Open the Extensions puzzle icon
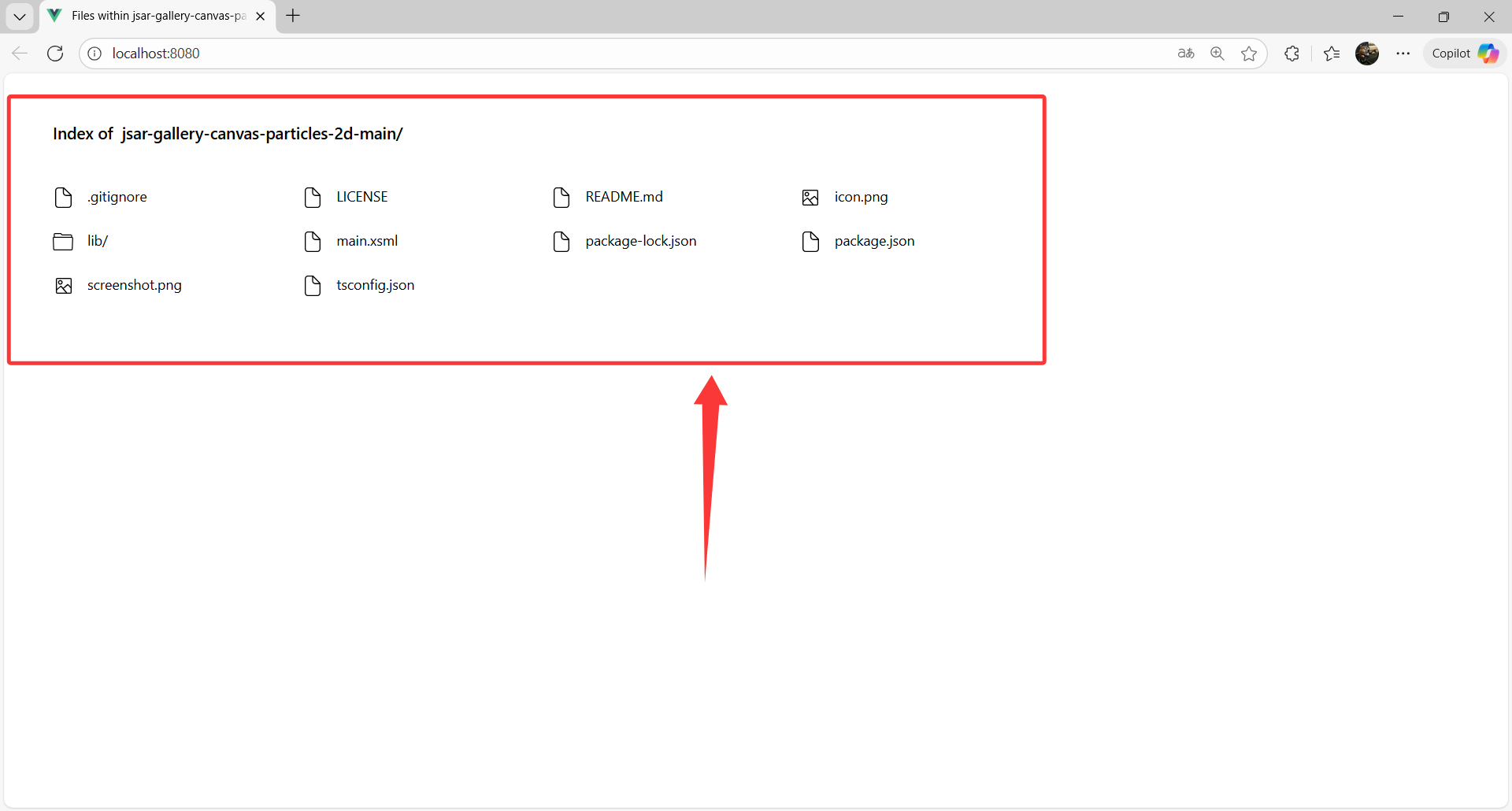This screenshot has width=1512, height=811. click(x=1291, y=54)
